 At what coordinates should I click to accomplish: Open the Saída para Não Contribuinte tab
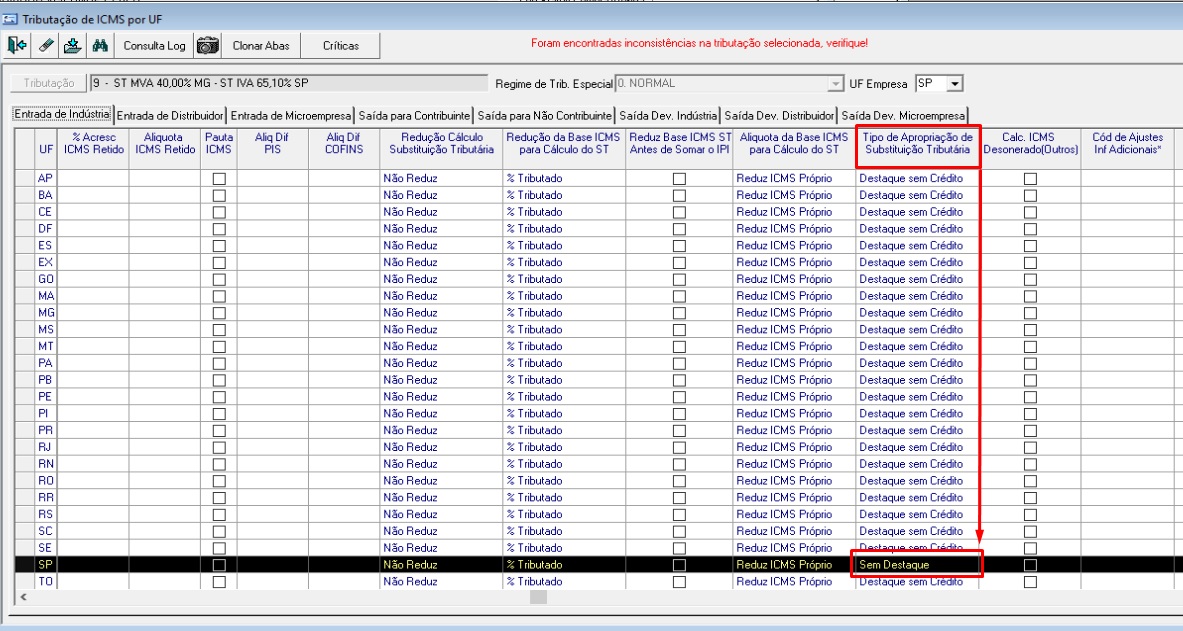tap(545, 115)
